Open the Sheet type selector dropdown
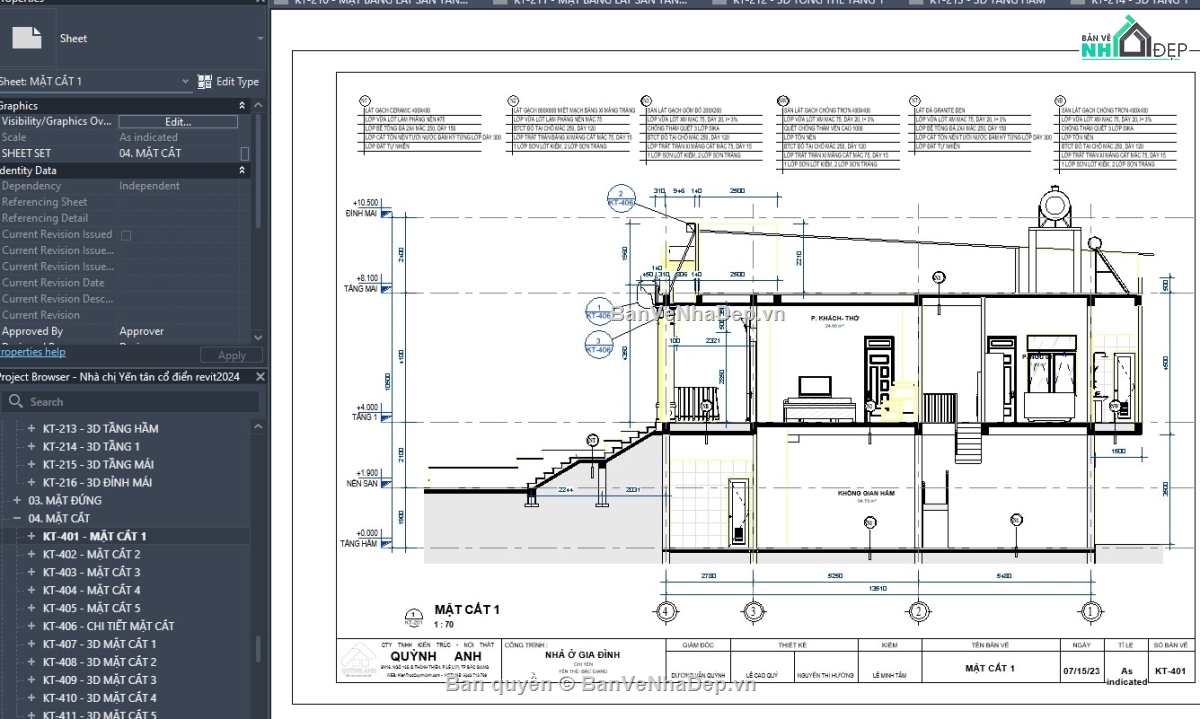This screenshot has height=719, width=1200. (260, 38)
